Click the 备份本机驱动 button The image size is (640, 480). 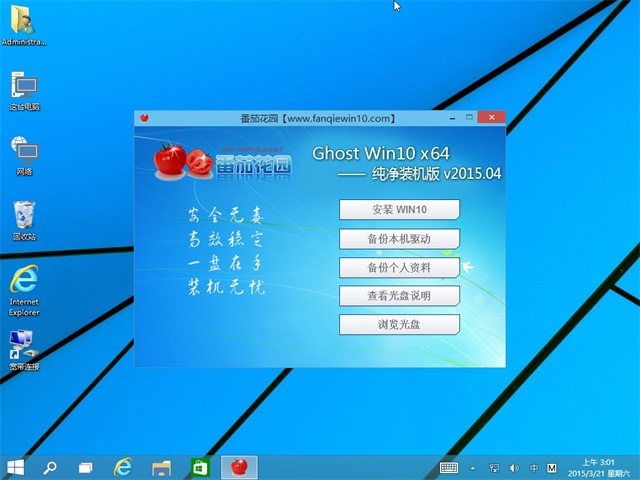399,239
